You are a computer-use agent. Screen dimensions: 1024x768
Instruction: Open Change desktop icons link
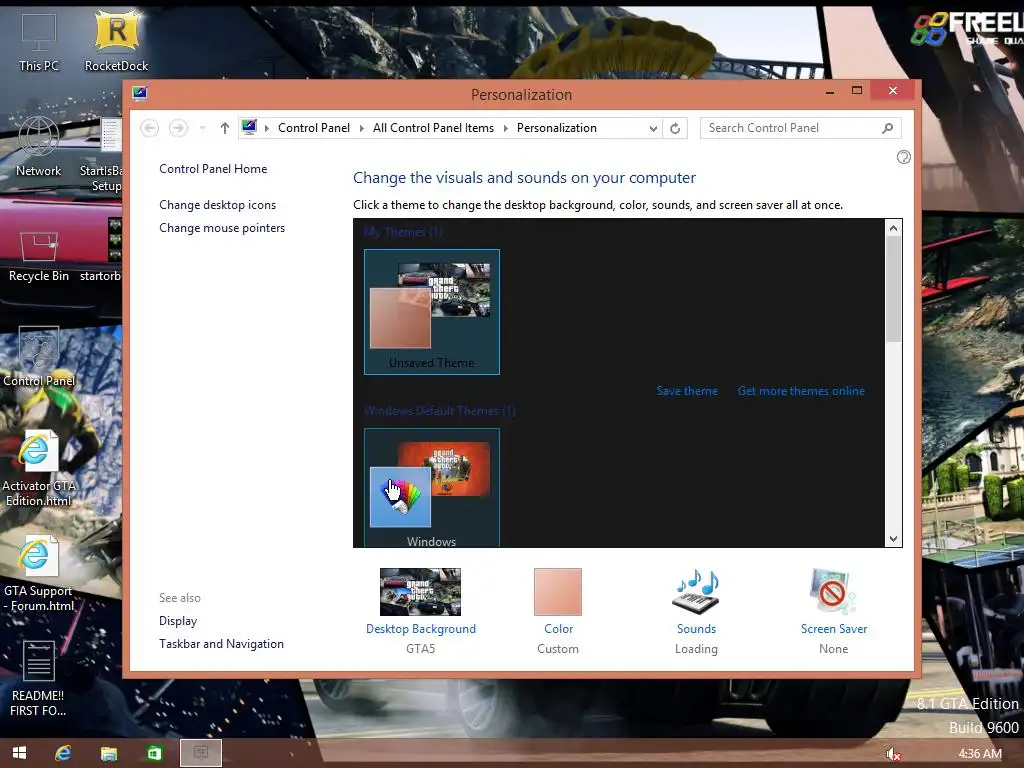click(217, 205)
